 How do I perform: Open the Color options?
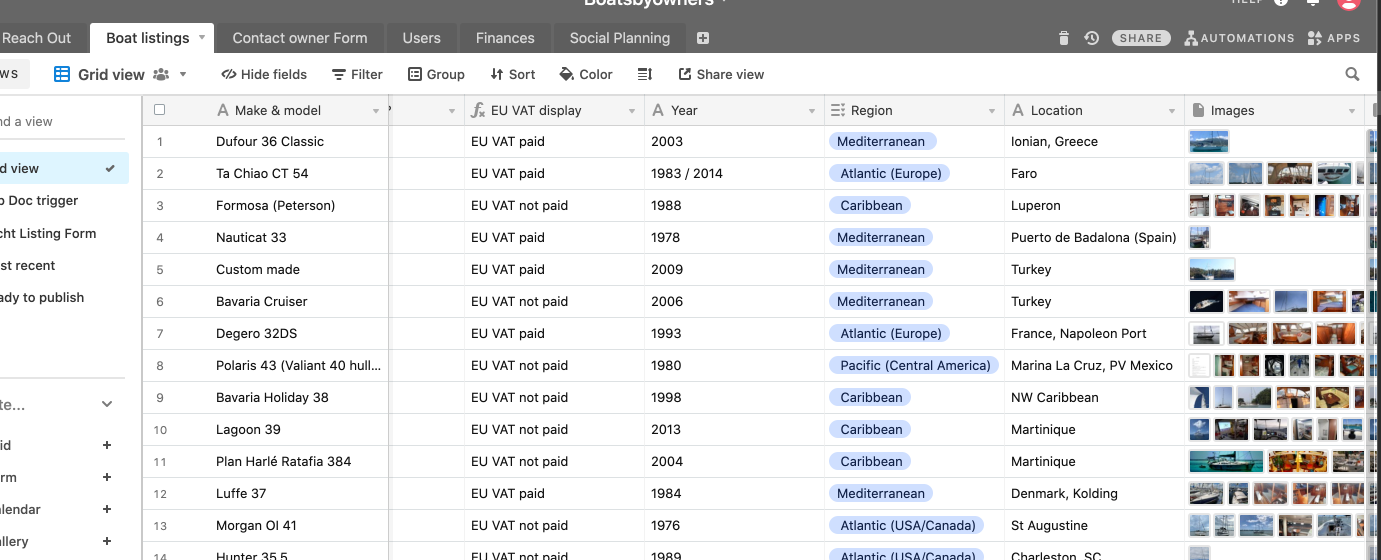click(x=585, y=74)
